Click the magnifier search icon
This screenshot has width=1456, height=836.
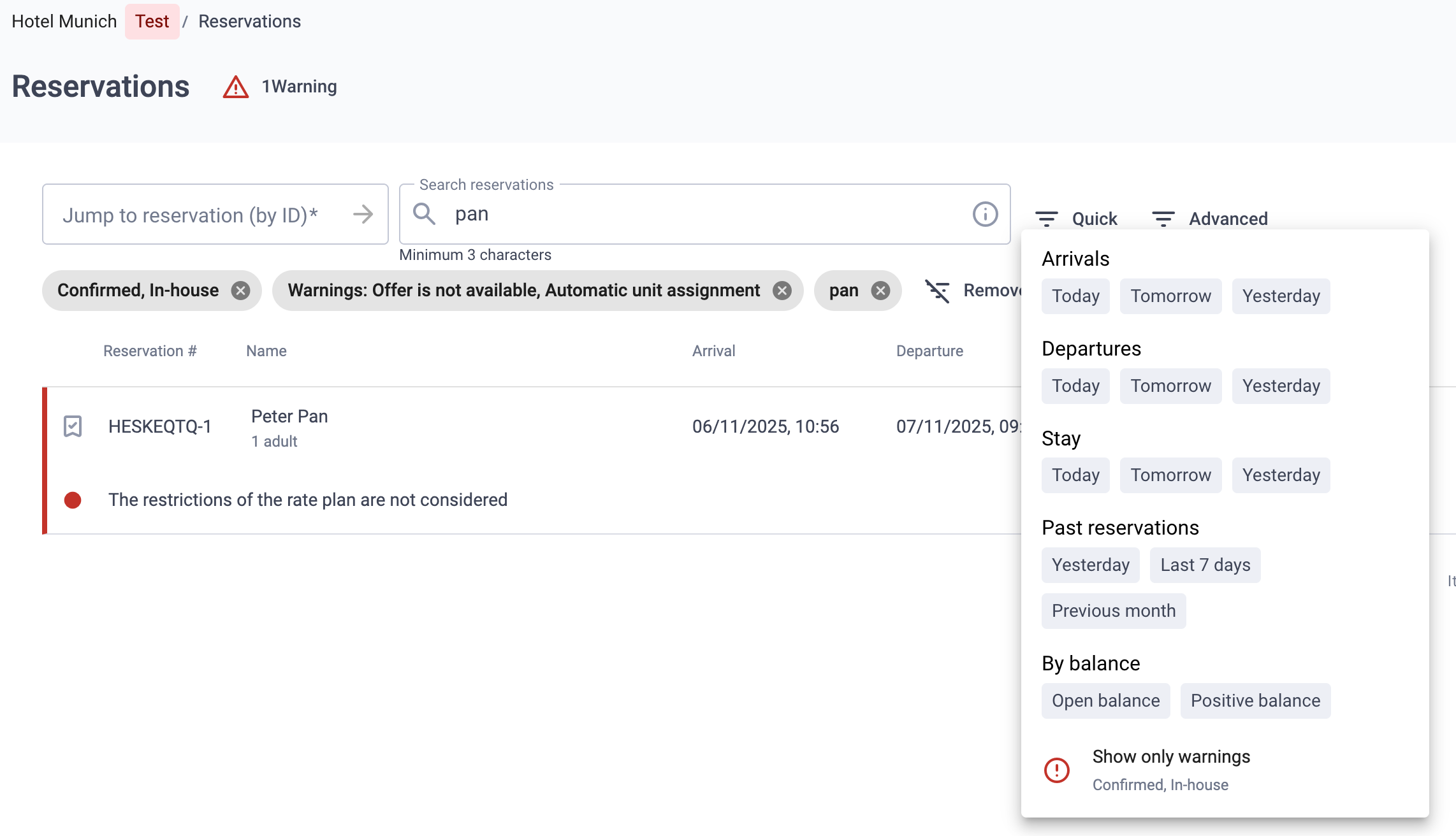424,214
